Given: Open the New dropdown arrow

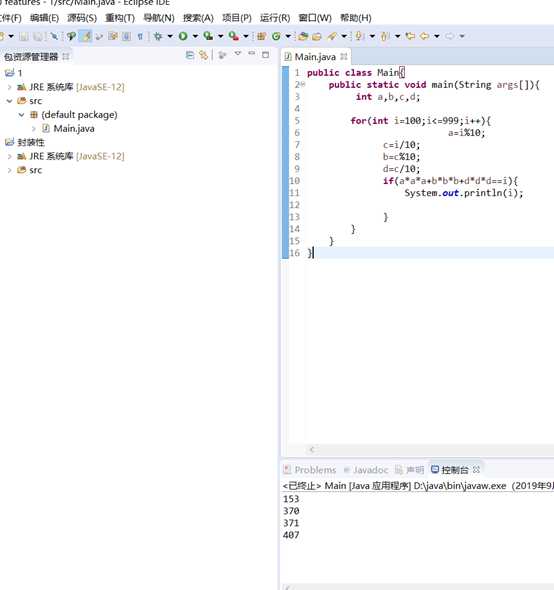Looking at the screenshot, I should (x=11, y=36).
